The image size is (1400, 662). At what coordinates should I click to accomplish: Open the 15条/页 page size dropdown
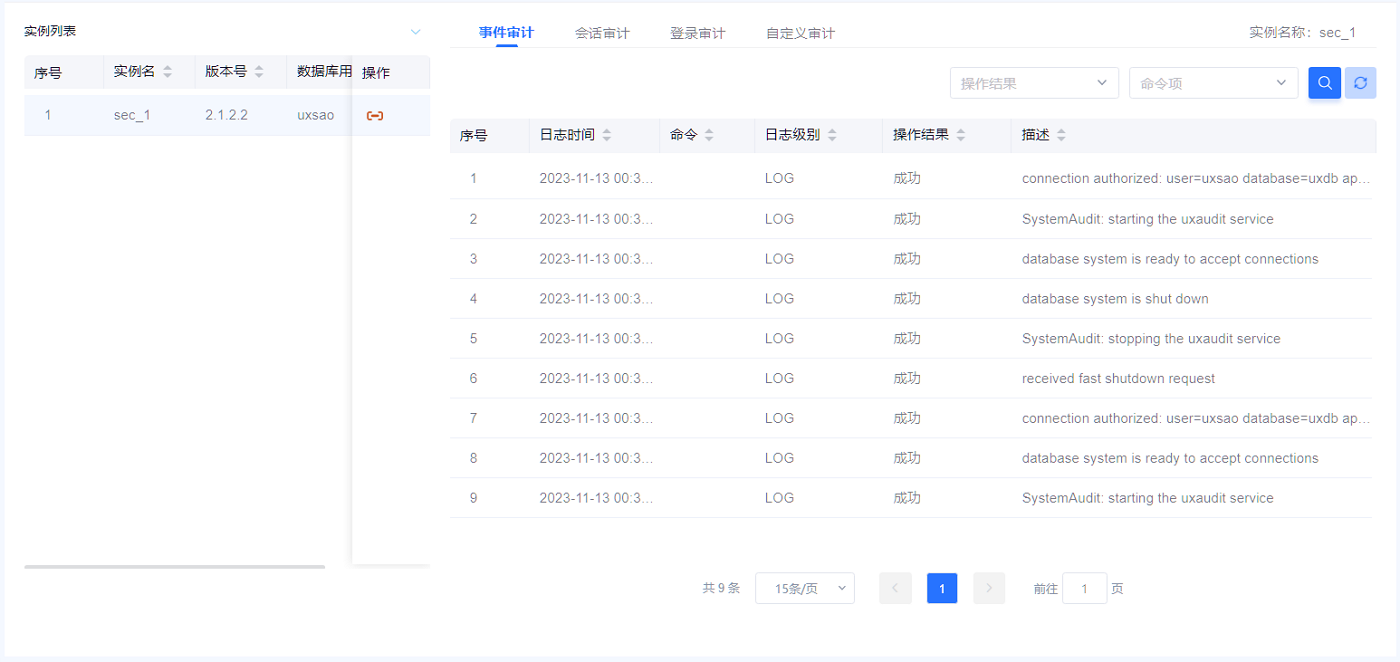tap(804, 589)
